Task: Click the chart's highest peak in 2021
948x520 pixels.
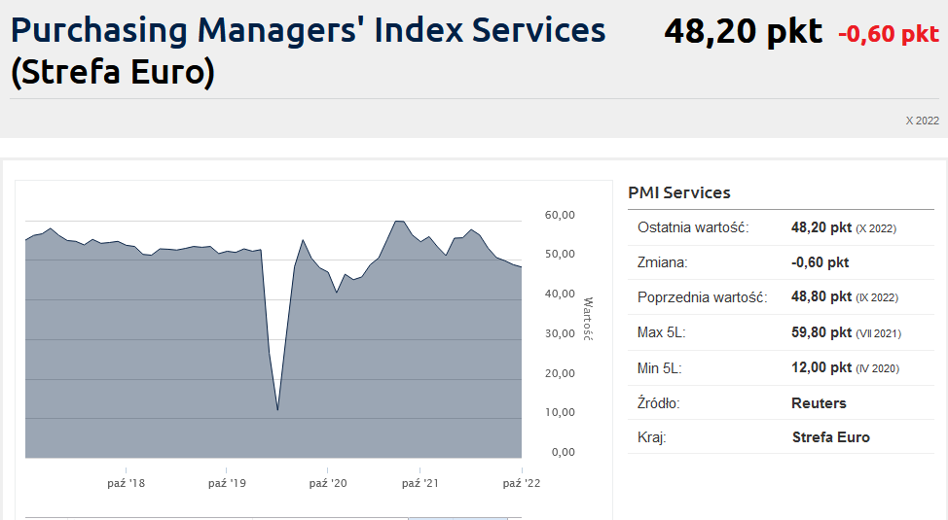Action: [399, 221]
